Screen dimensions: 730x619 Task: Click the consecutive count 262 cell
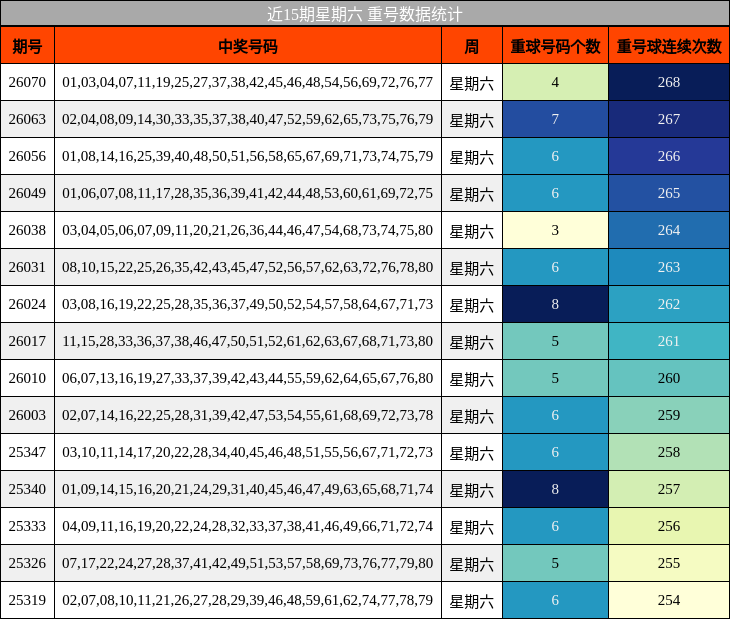[x=669, y=304]
